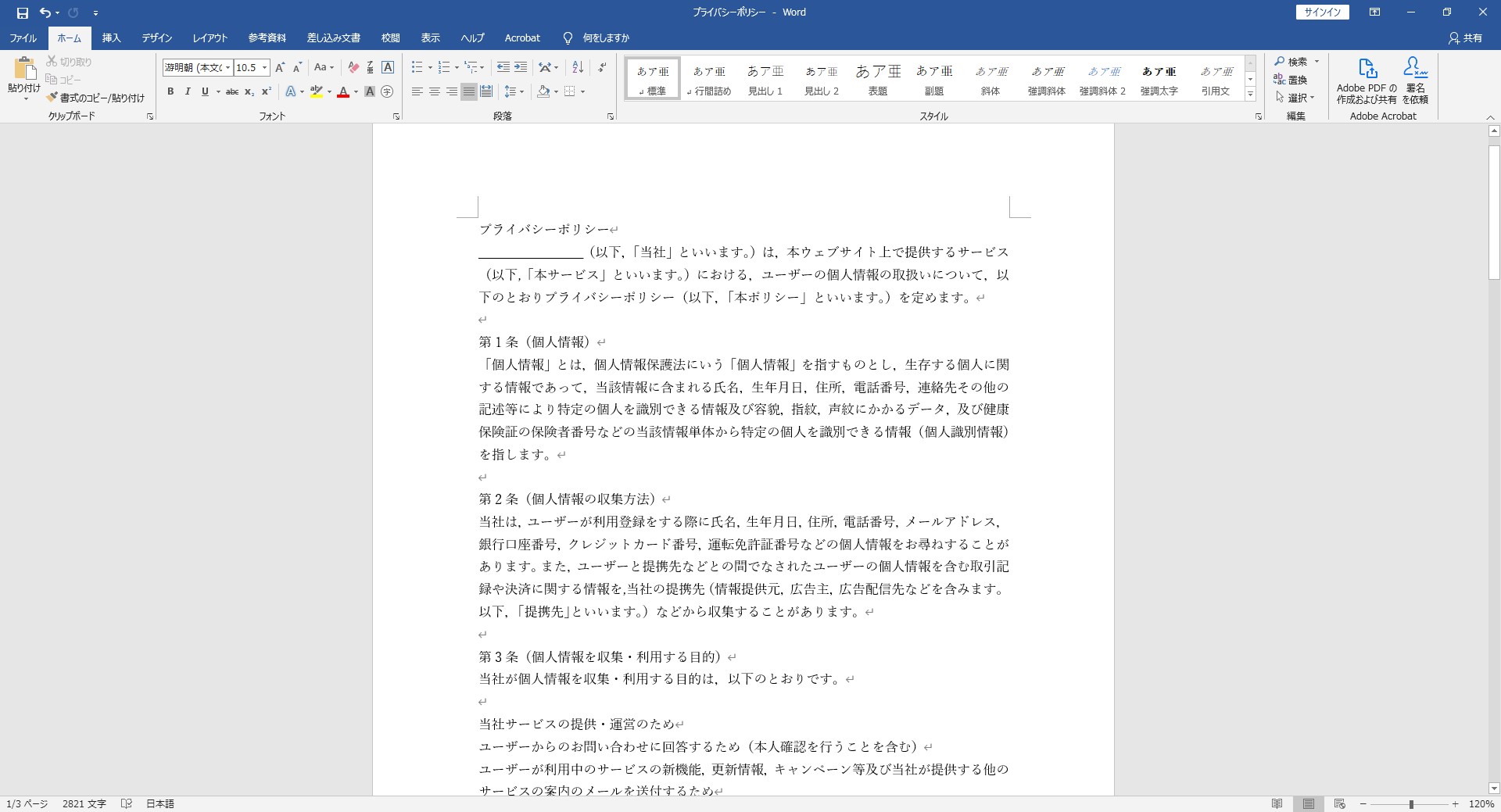Viewport: 1501px width, 812px height.
Task: Toggle Italic formatting
Action: [188, 91]
